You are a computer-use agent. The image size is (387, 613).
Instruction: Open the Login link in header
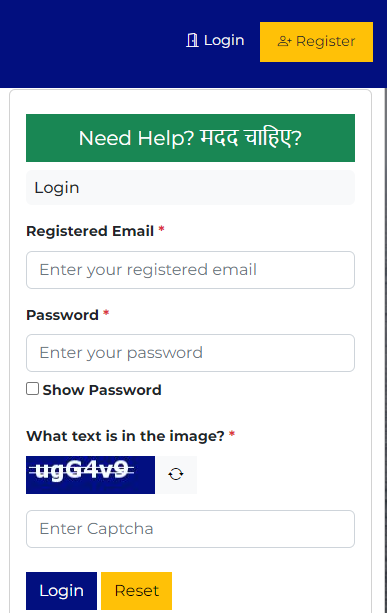point(215,40)
